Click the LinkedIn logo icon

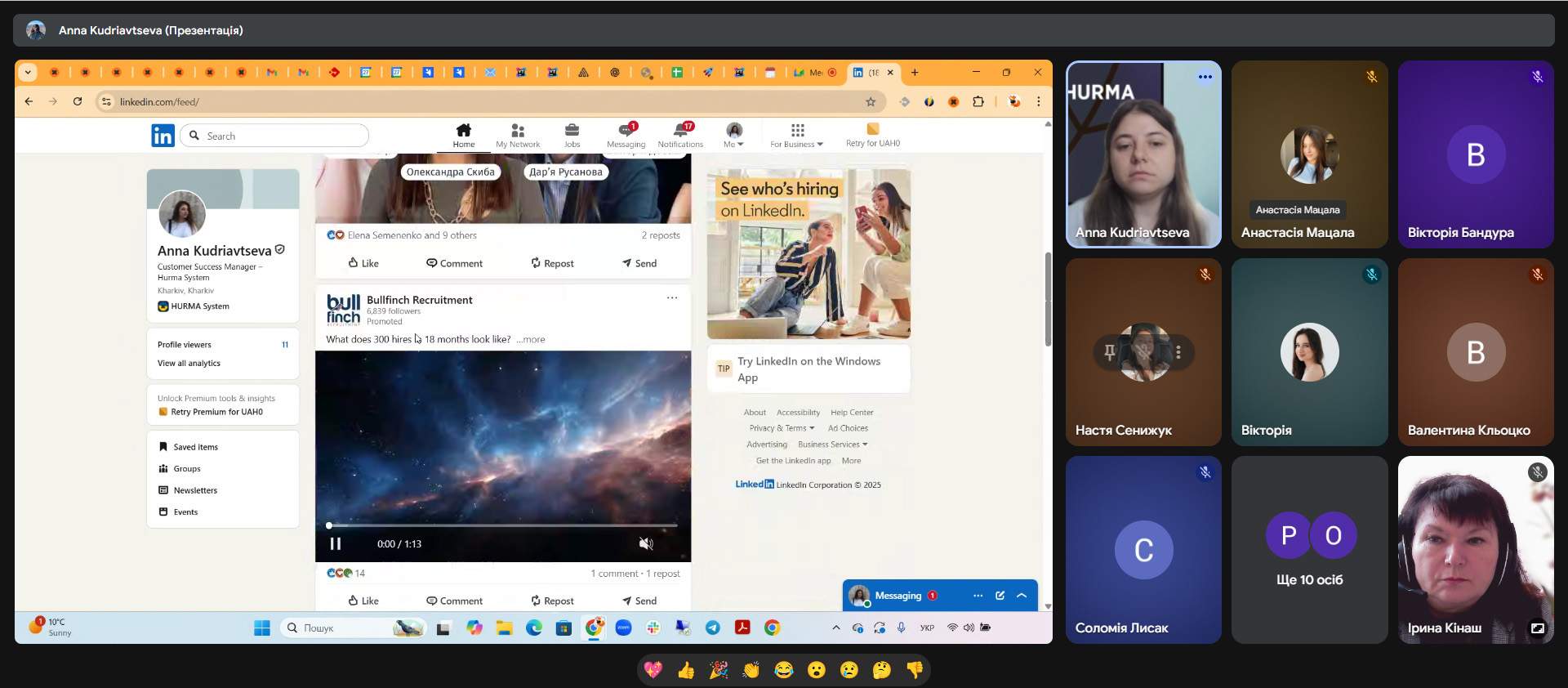[163, 136]
